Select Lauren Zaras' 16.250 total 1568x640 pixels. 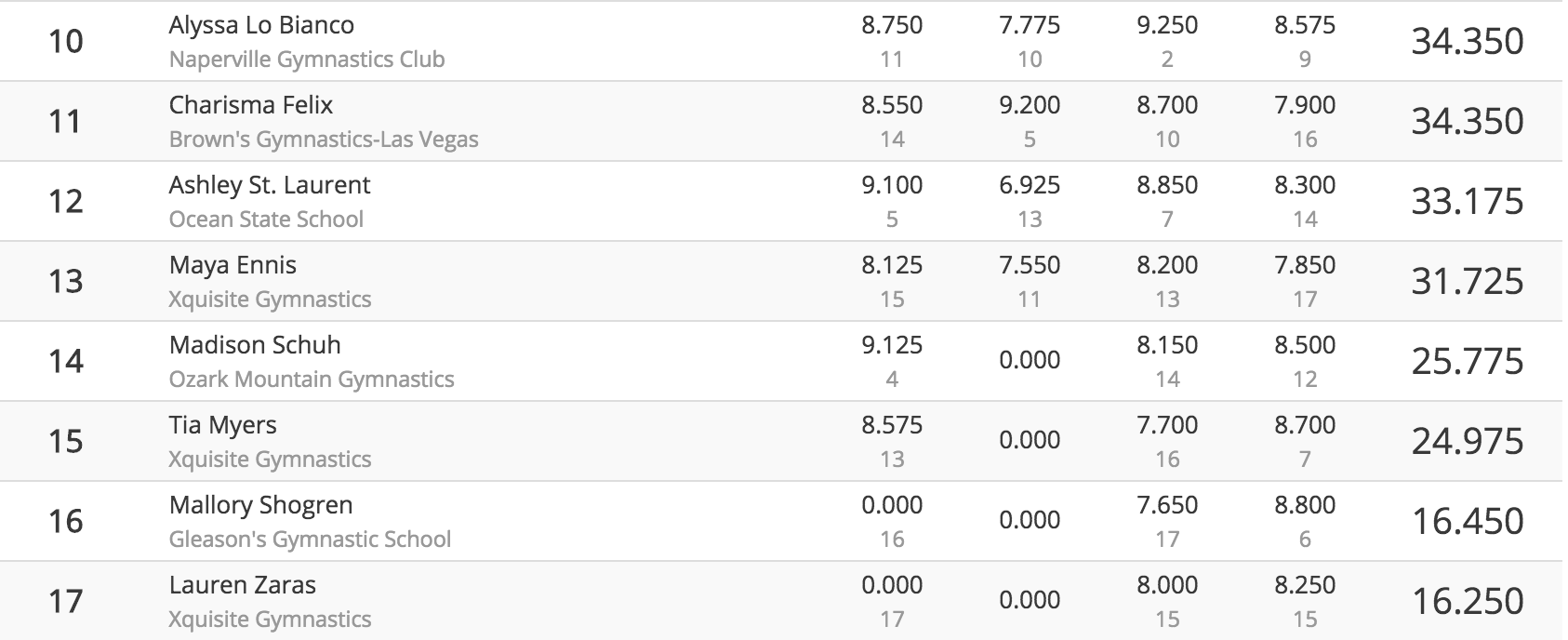[x=1468, y=602]
